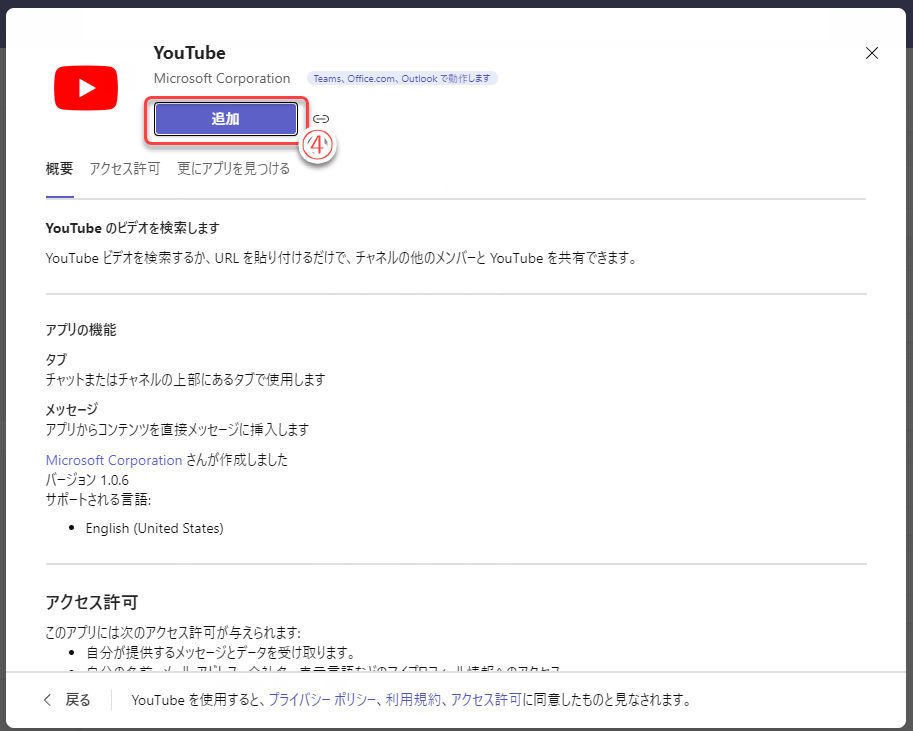
Task: Click the バージョン 1.0.6 text
Action: click(x=87, y=480)
